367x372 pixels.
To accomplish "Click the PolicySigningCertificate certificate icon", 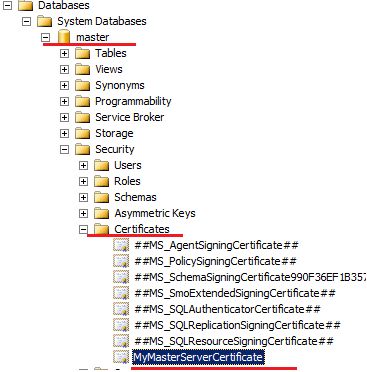I will (x=121, y=262).
